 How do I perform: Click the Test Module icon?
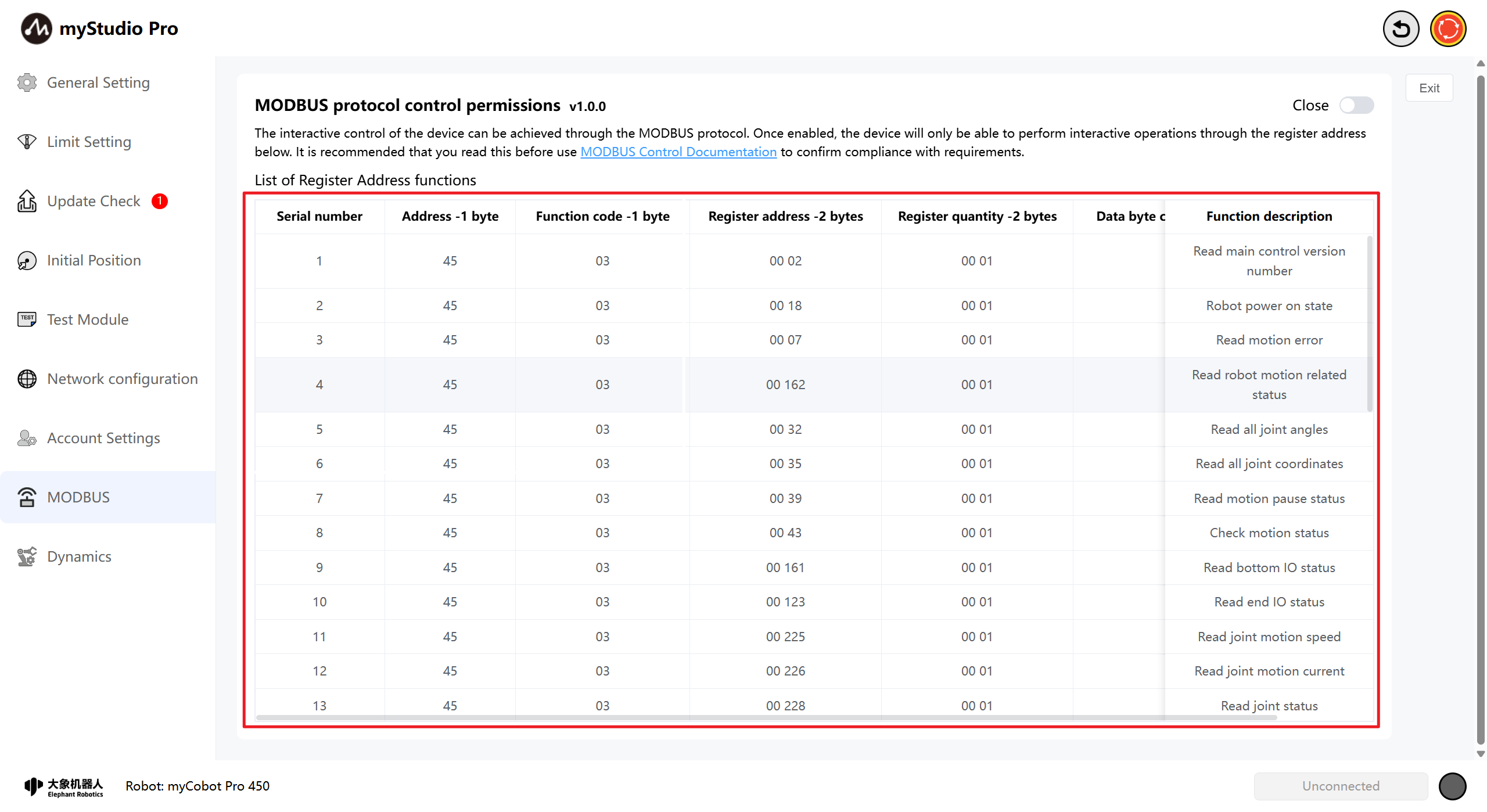click(x=27, y=319)
